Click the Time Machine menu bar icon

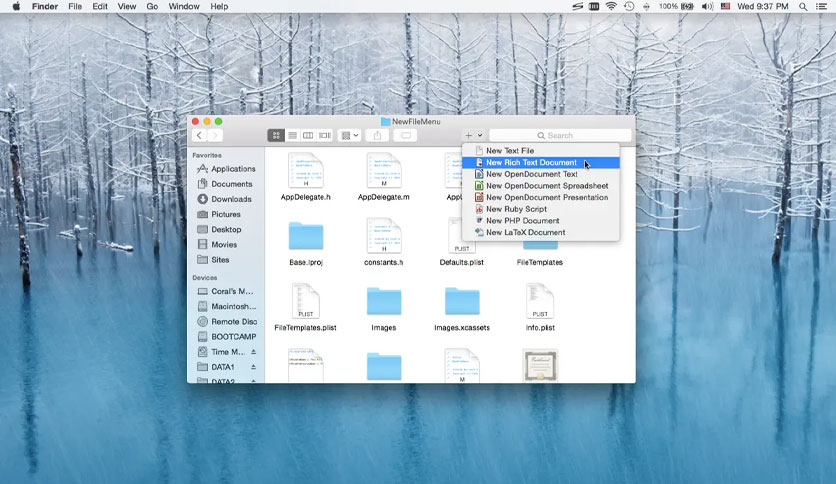(x=629, y=6)
